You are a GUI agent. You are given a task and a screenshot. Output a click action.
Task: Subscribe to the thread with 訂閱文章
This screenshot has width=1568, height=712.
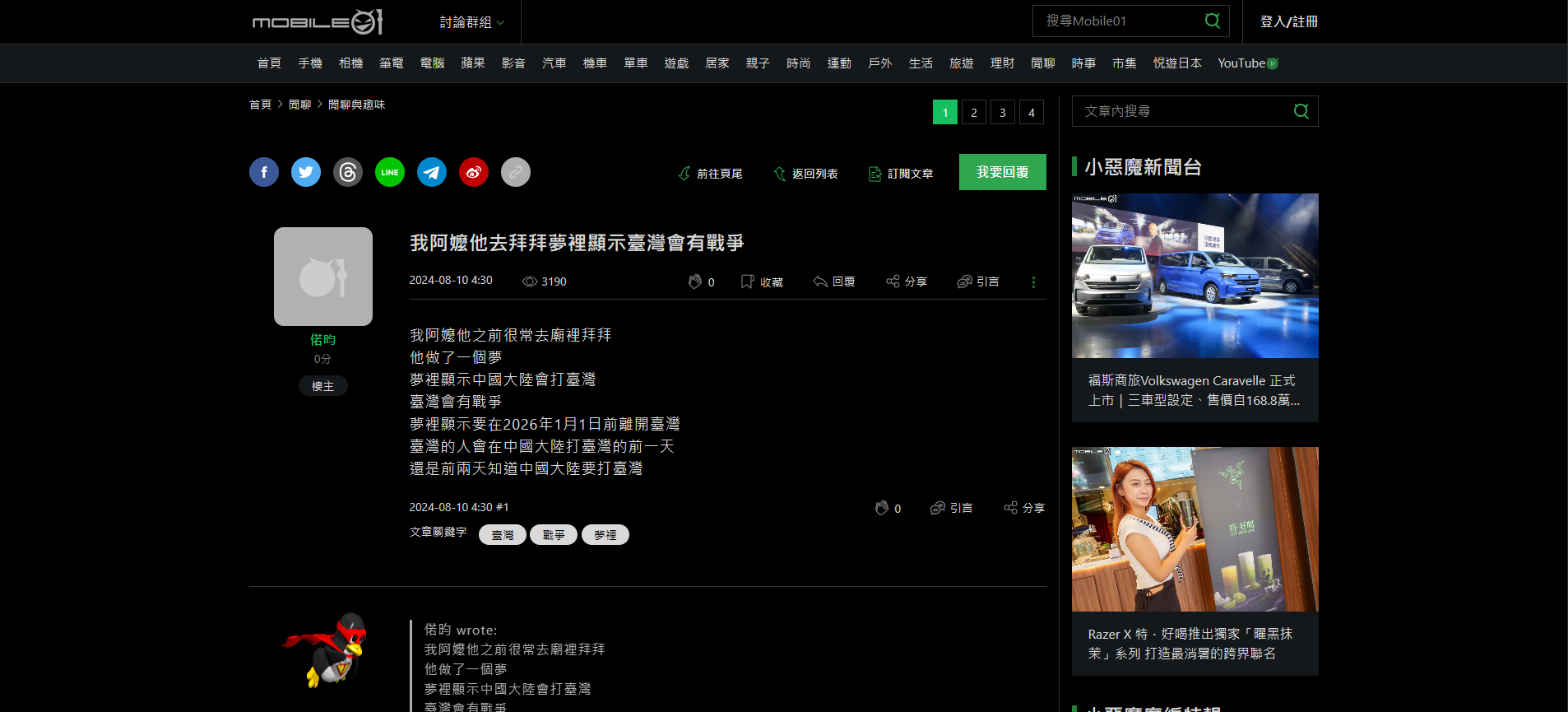click(x=901, y=174)
